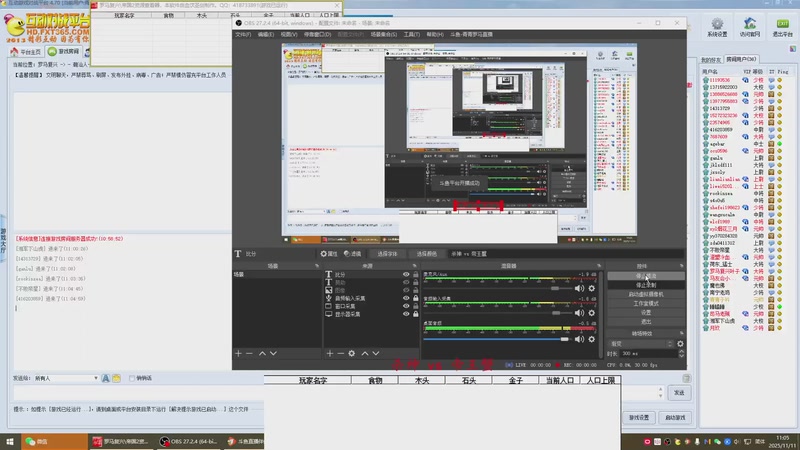Remove the selected scene with the minus icon
Viewport: 800px width, 450px height.
point(249,353)
